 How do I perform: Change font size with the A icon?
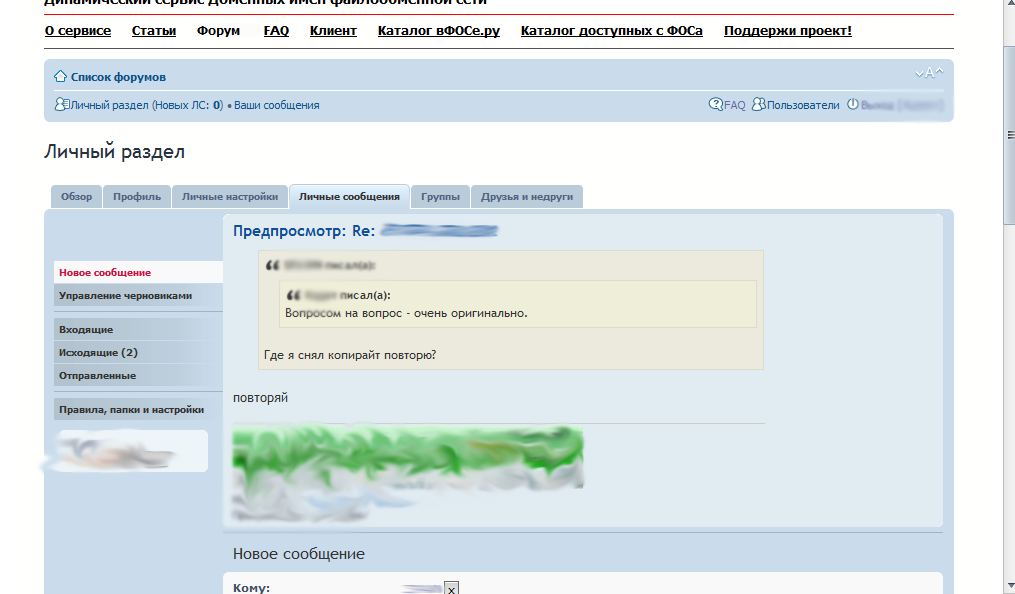pos(929,73)
